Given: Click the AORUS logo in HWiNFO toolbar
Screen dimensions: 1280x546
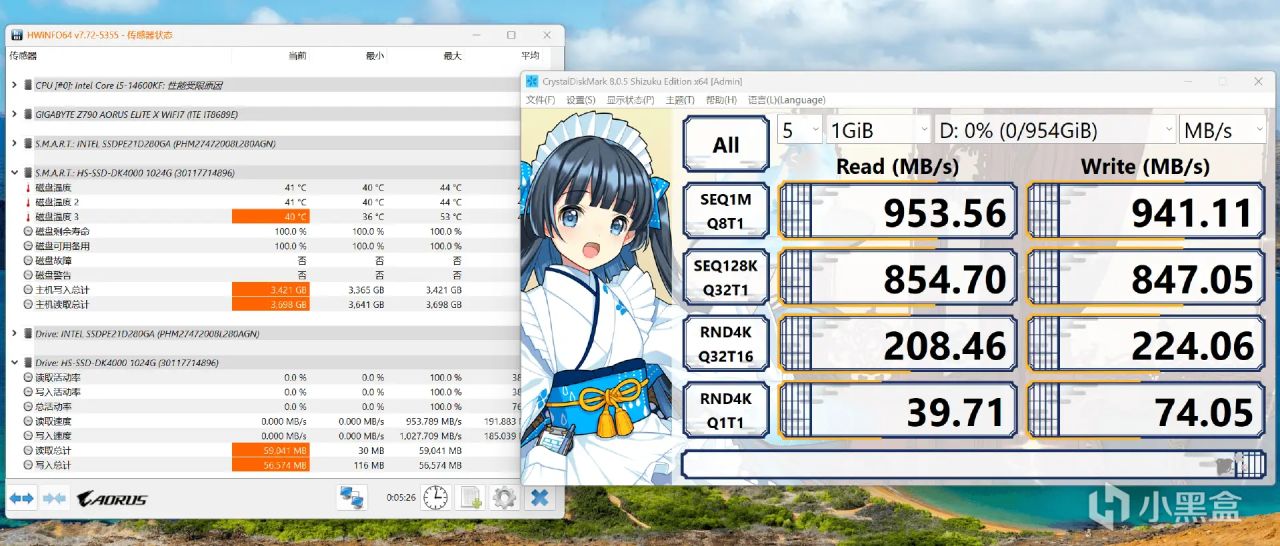Looking at the screenshot, I should point(112,498).
